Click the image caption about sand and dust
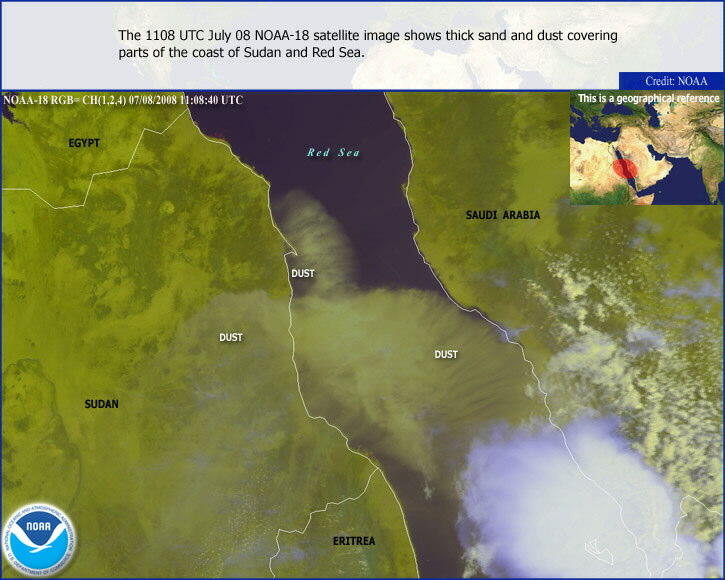 pyautogui.click(x=367, y=44)
